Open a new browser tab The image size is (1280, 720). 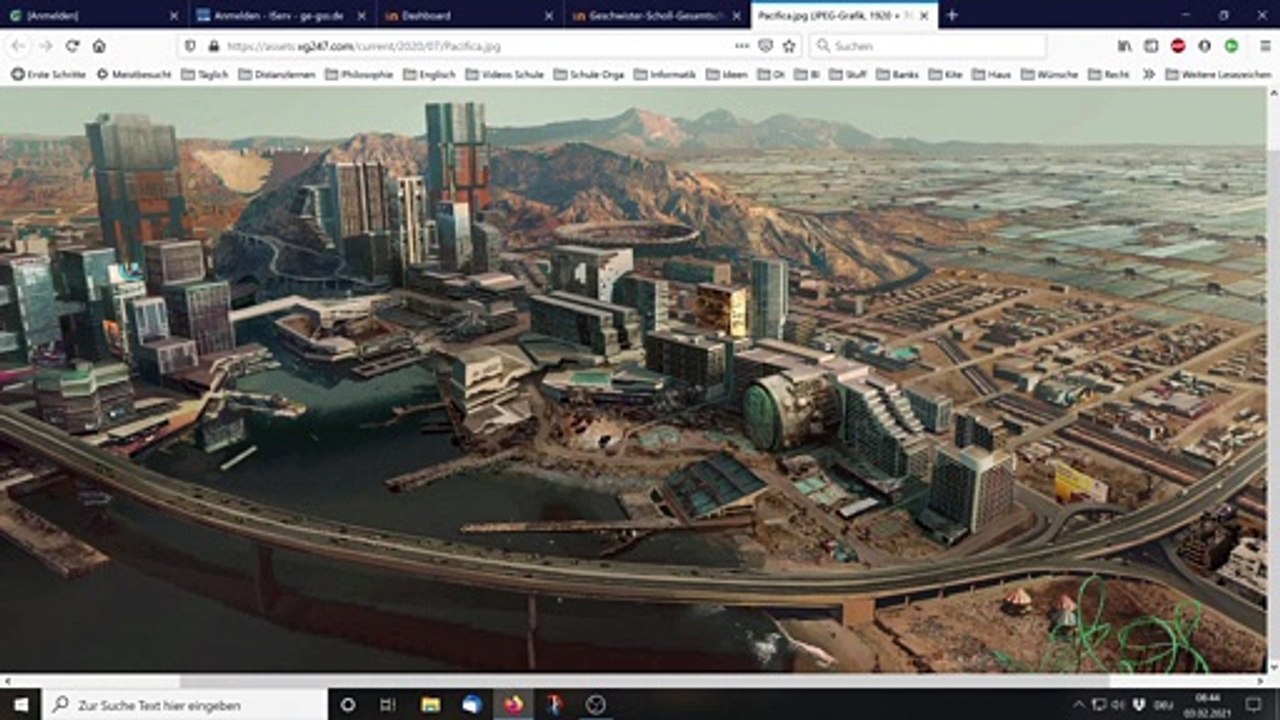tap(951, 15)
